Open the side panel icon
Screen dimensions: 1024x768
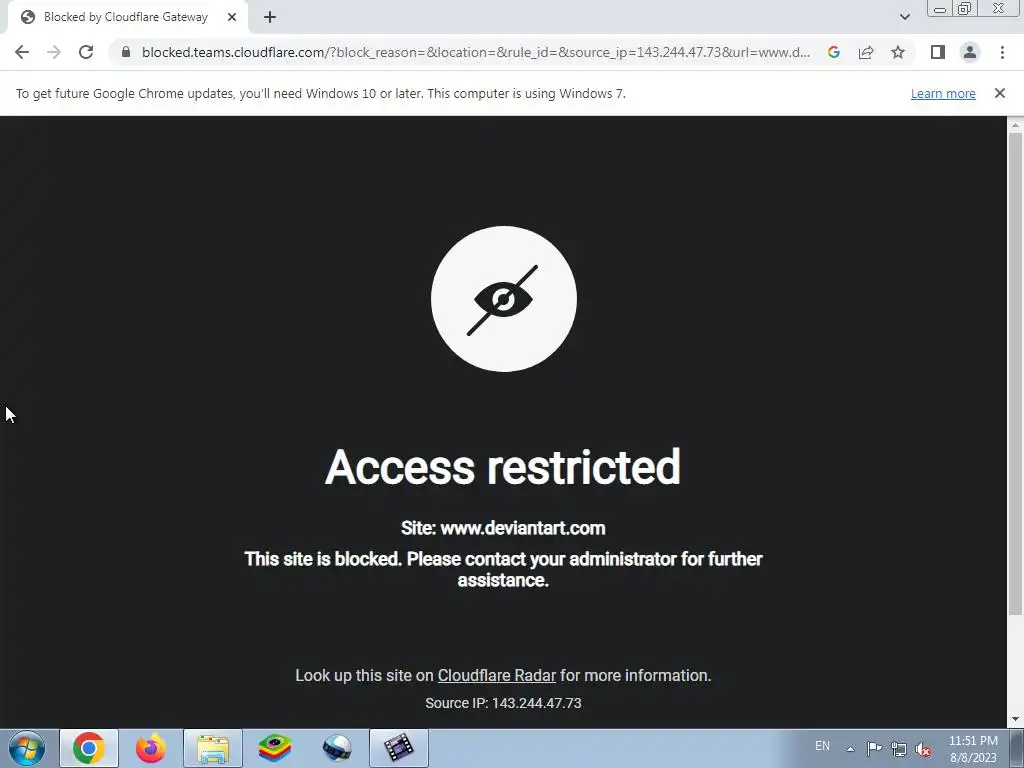coord(937,52)
